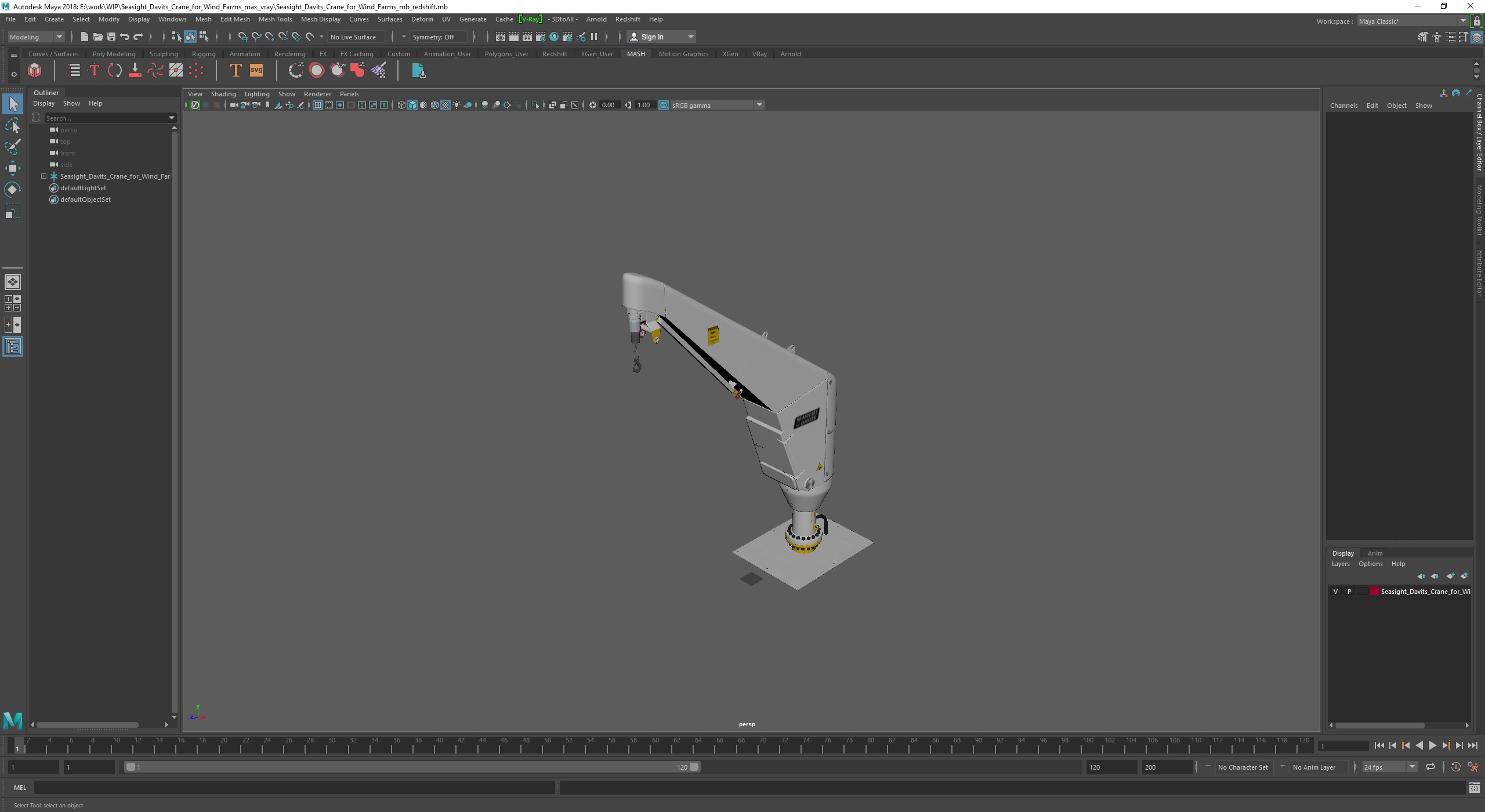Screen dimensions: 1485x812
Task: Create a MASH network from shelf
Action: tap(35, 71)
